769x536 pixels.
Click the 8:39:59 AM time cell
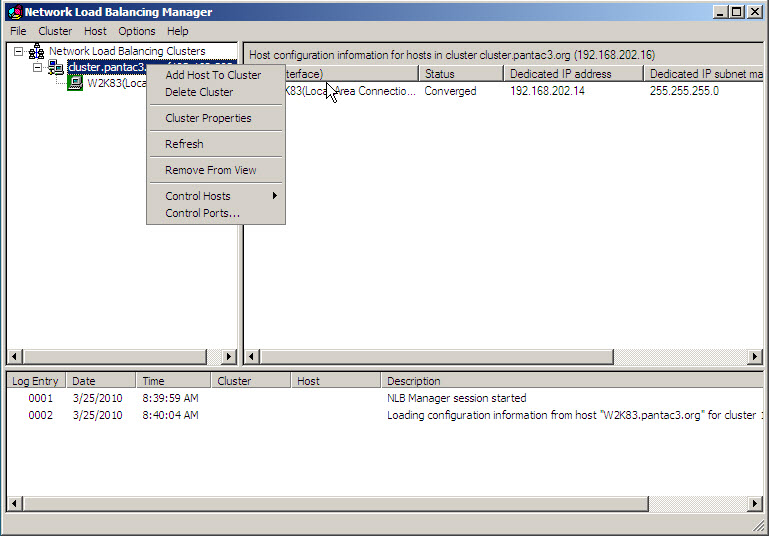point(170,398)
